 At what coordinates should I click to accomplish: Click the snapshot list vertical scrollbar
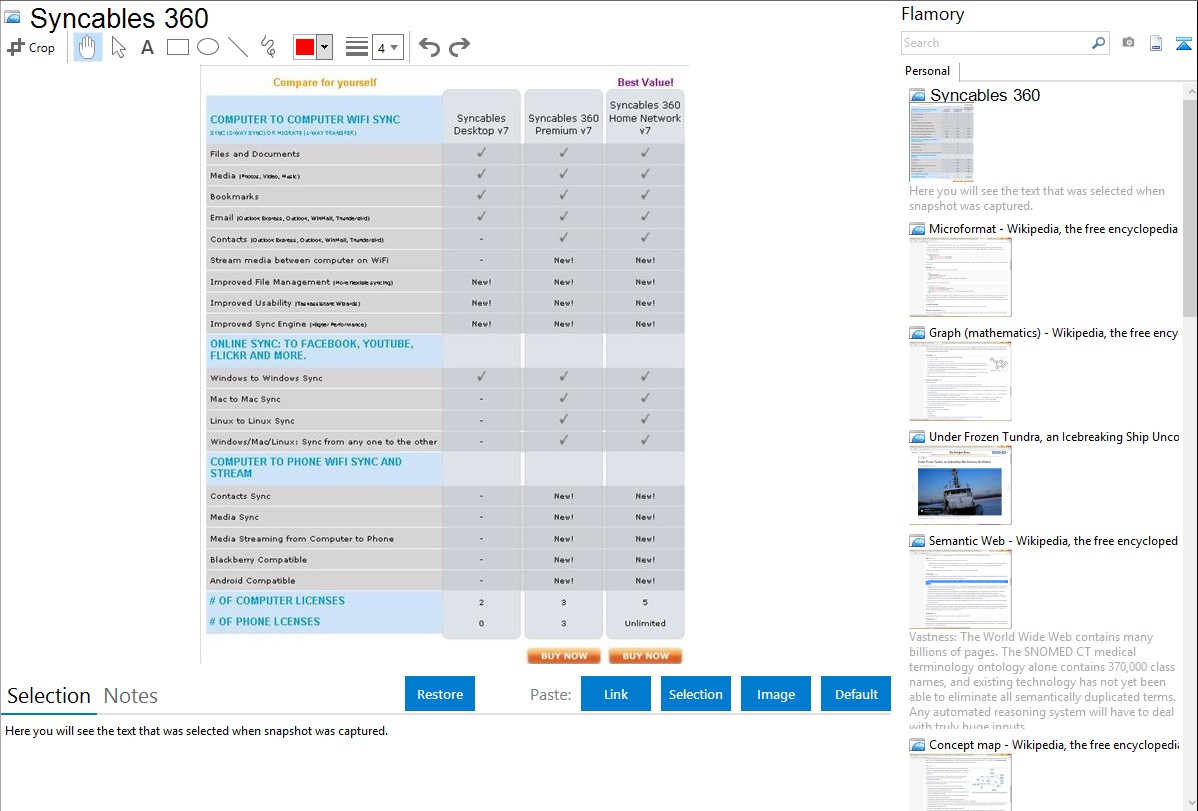pos(1190,206)
